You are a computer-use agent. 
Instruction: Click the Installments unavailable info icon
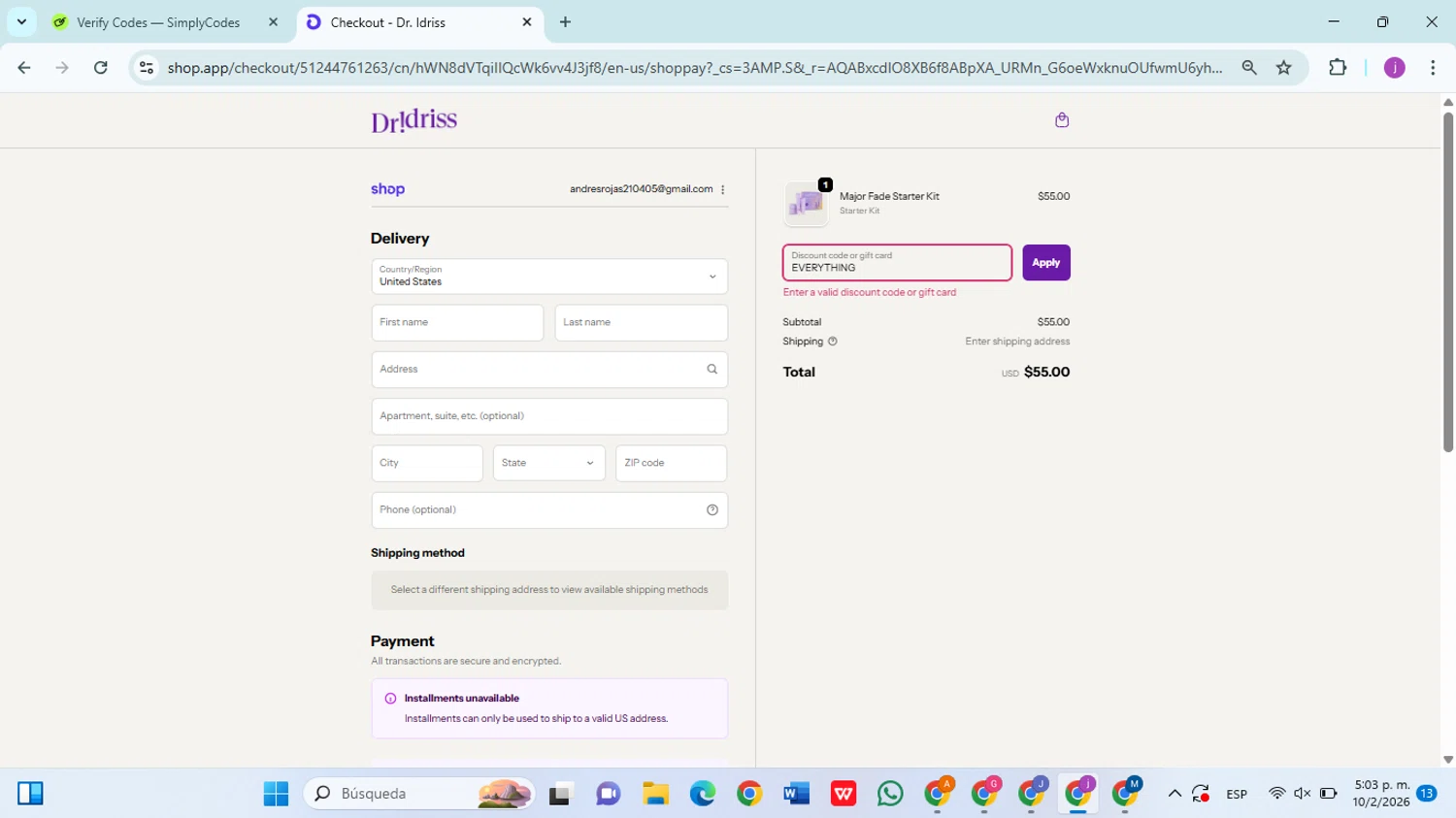tap(390, 699)
